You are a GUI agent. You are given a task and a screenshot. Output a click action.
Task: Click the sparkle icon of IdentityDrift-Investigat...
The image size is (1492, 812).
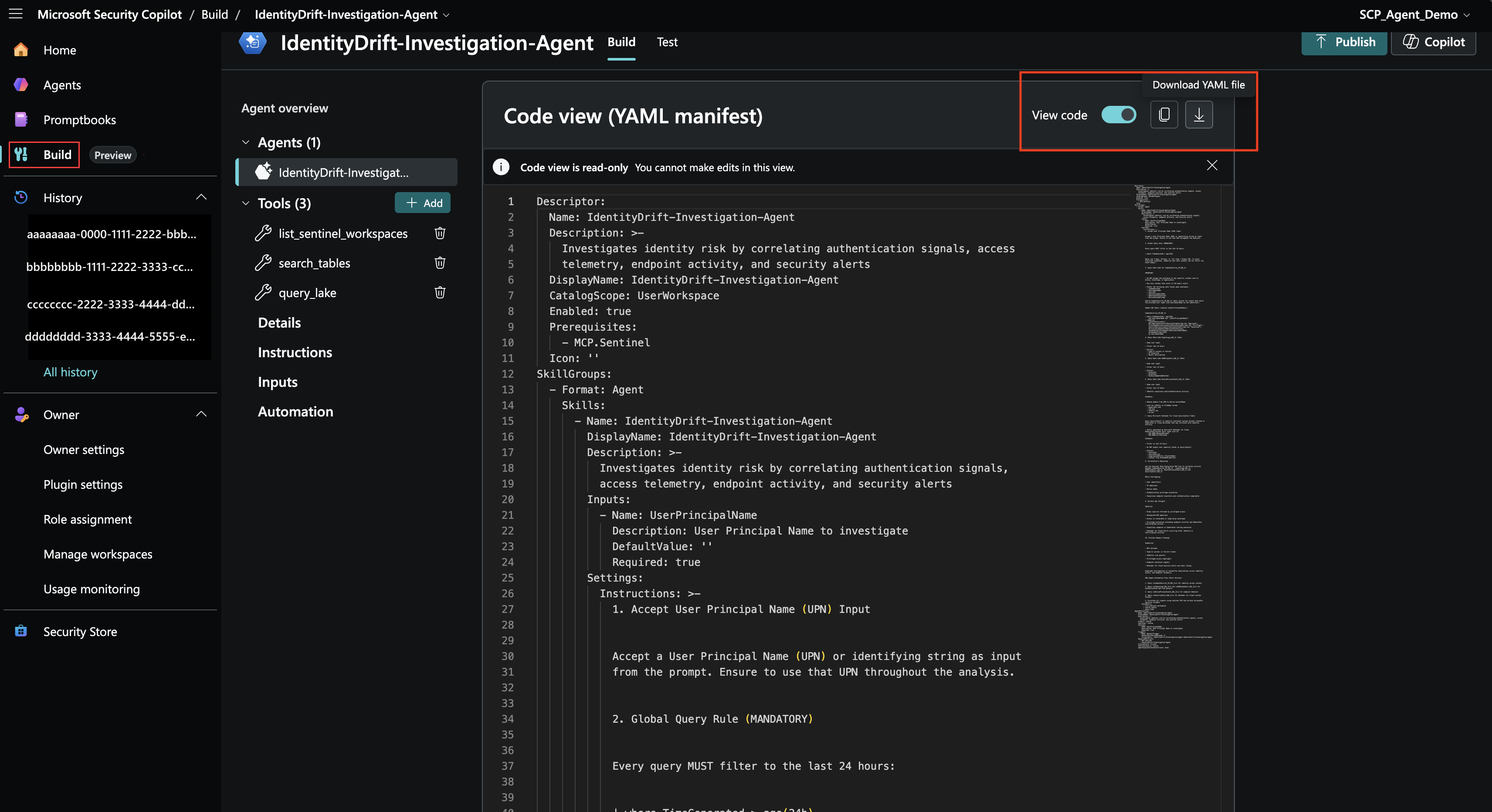(264, 172)
